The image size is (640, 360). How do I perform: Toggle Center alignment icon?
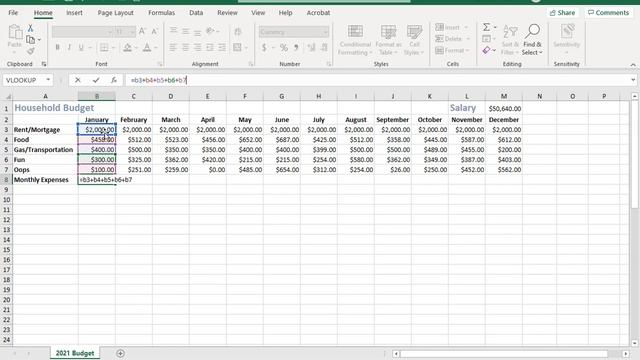[x=185, y=47]
